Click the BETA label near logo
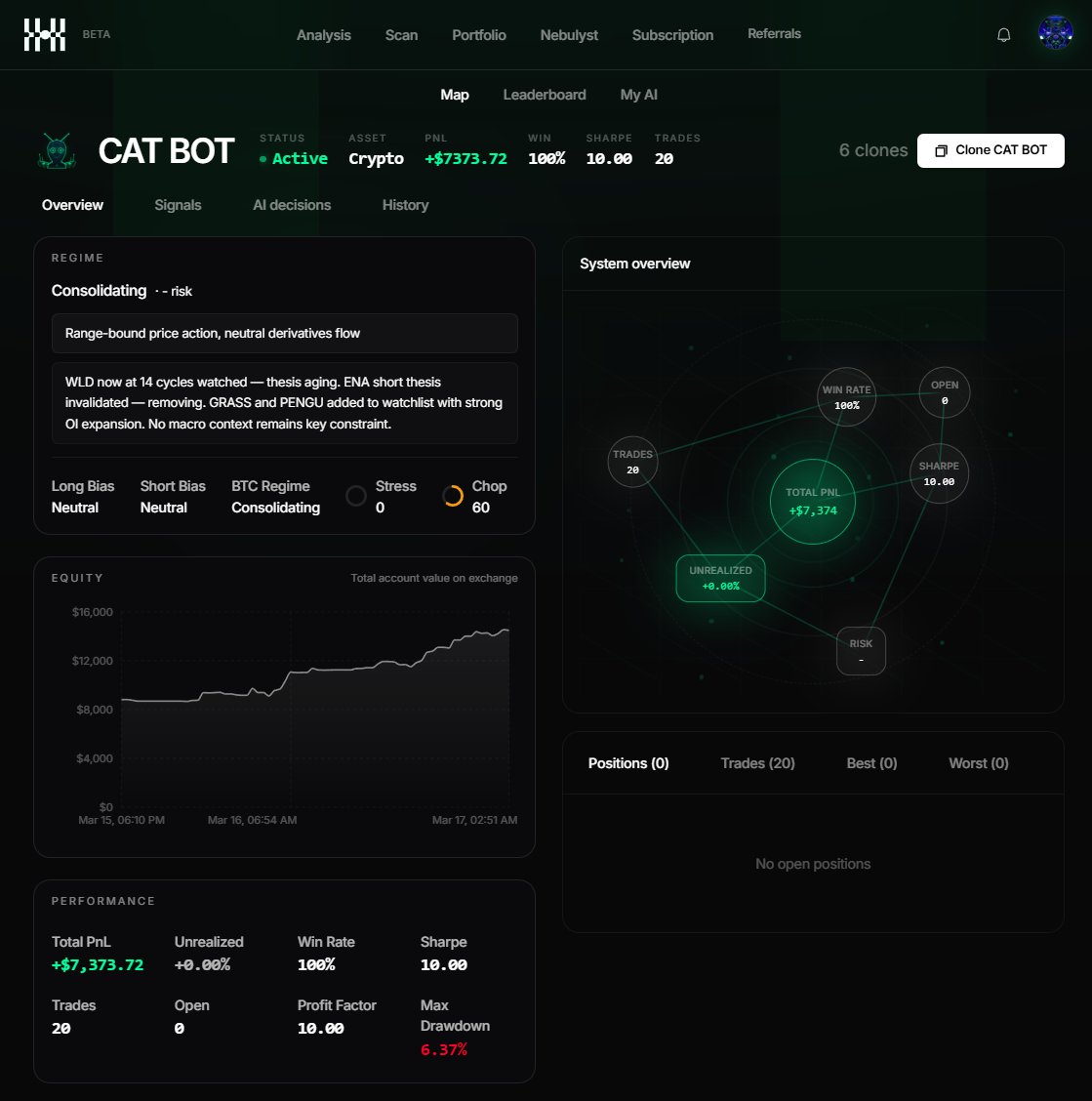The width and height of the screenshot is (1092, 1101). click(97, 34)
